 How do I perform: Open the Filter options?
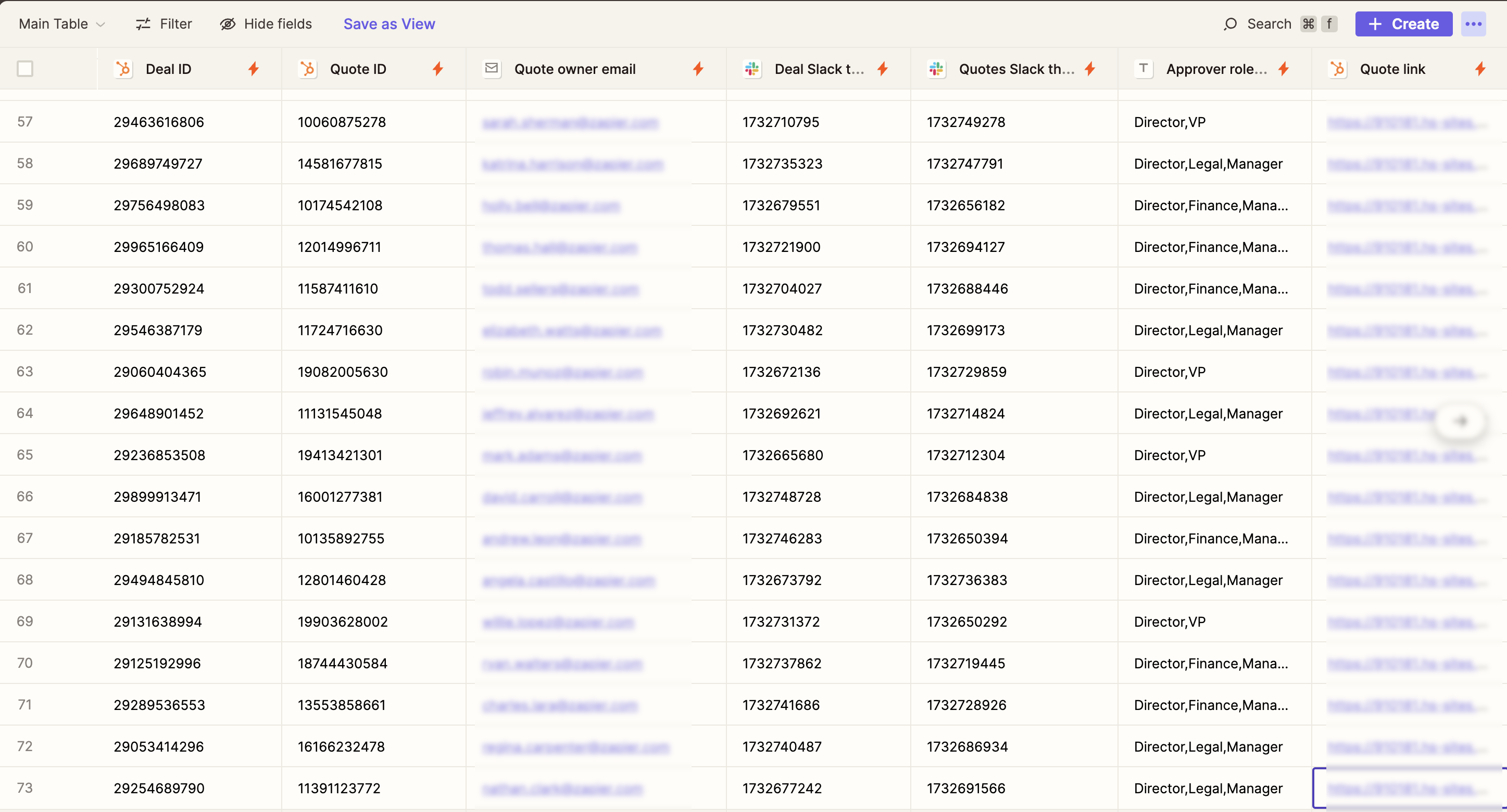[164, 24]
